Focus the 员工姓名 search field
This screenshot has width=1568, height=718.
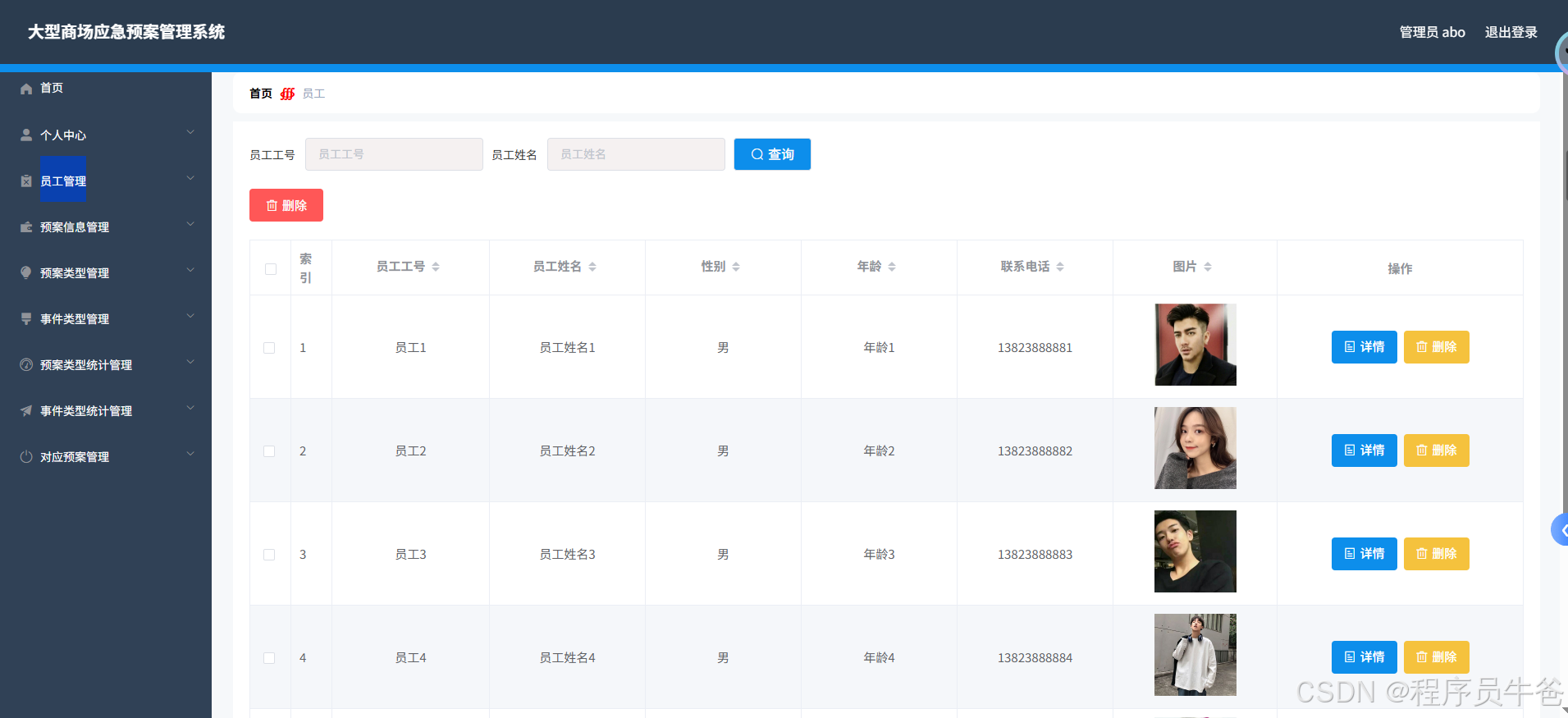(x=636, y=154)
